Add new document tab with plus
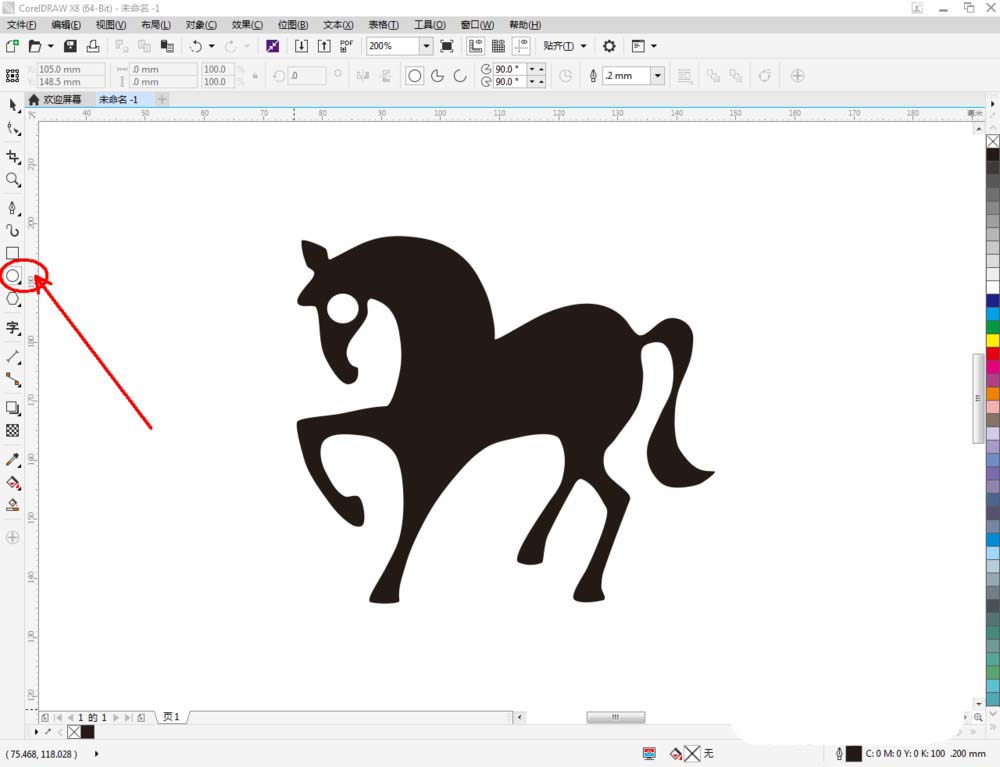 pos(162,99)
